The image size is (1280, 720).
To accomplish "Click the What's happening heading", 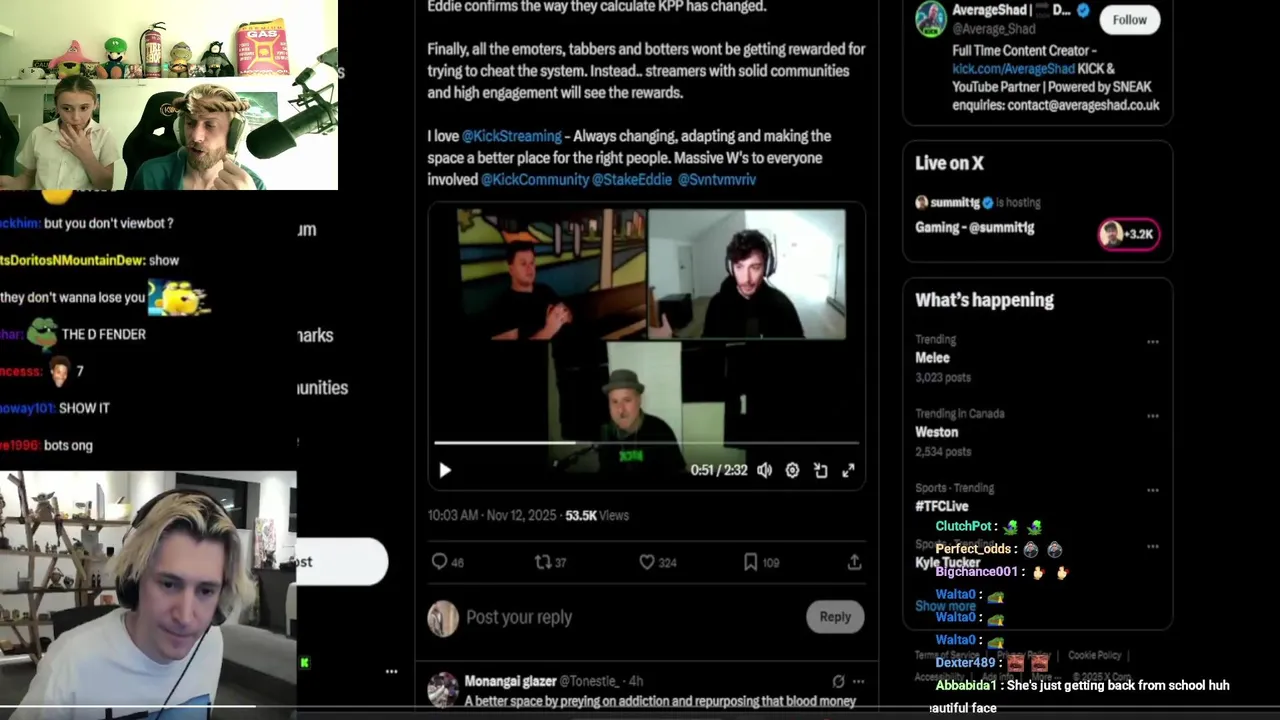I will point(984,300).
